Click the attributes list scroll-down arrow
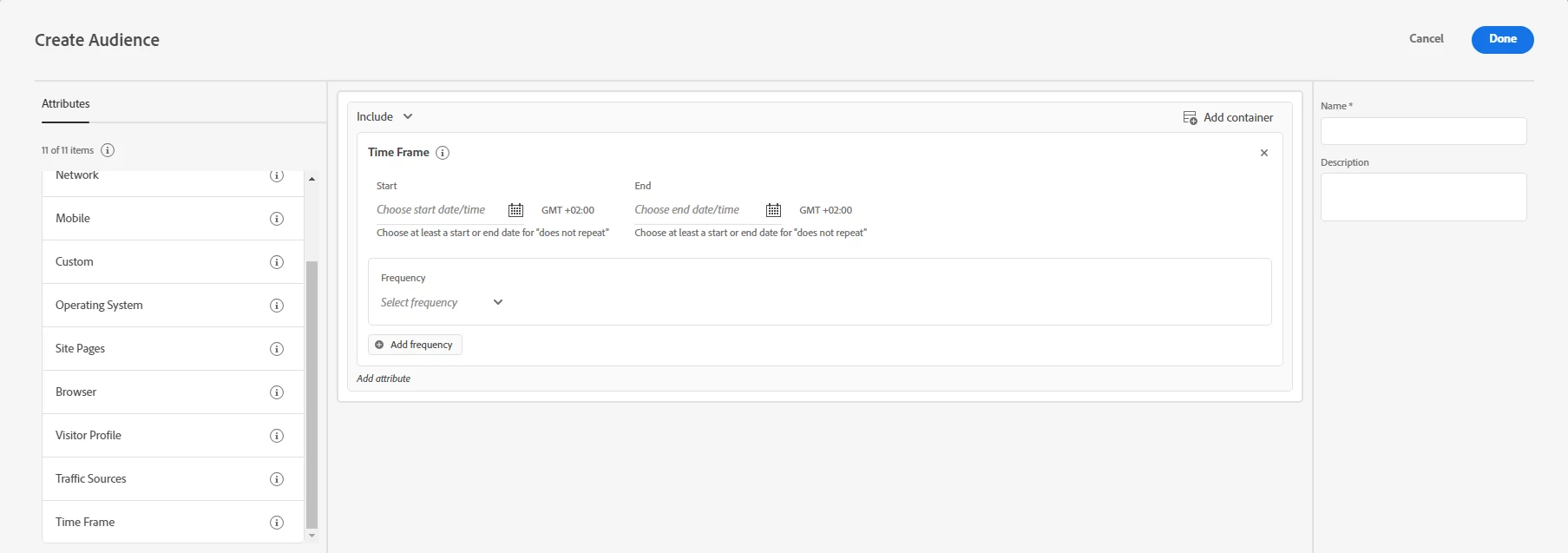The image size is (1568, 553). click(x=312, y=536)
